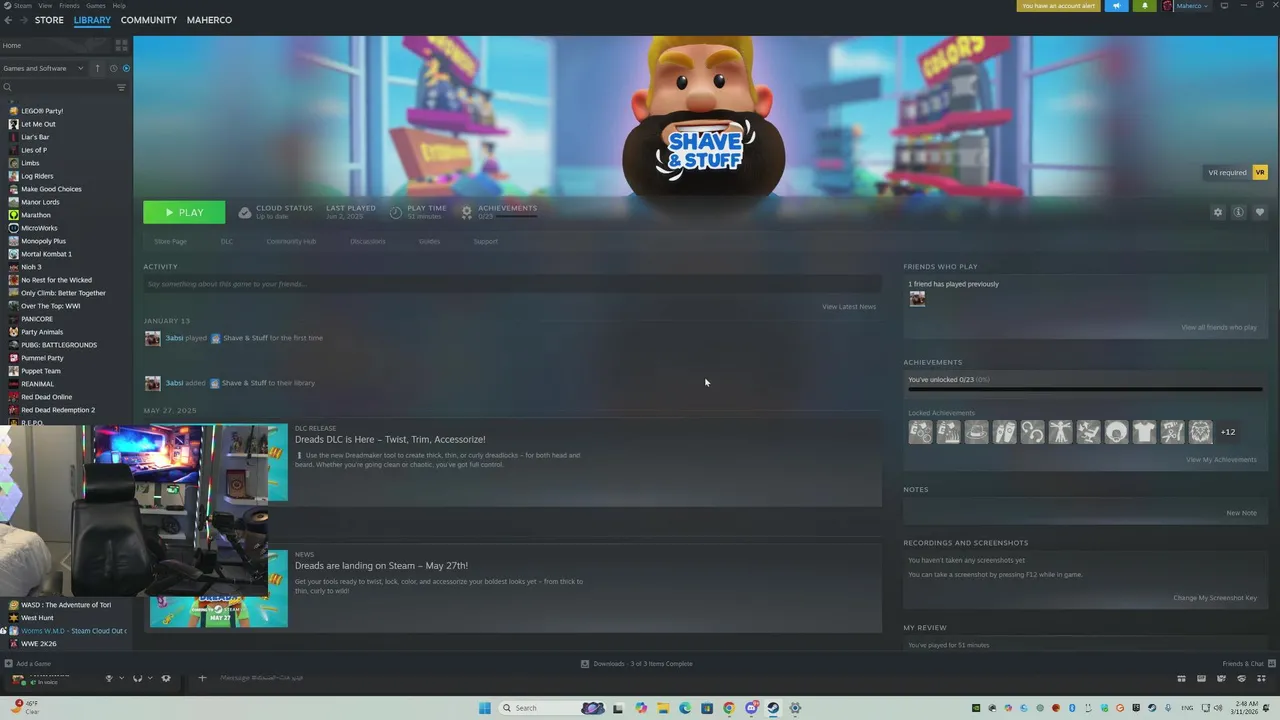Go to the STORE tab
The height and width of the screenshot is (720, 1280).
click(49, 20)
